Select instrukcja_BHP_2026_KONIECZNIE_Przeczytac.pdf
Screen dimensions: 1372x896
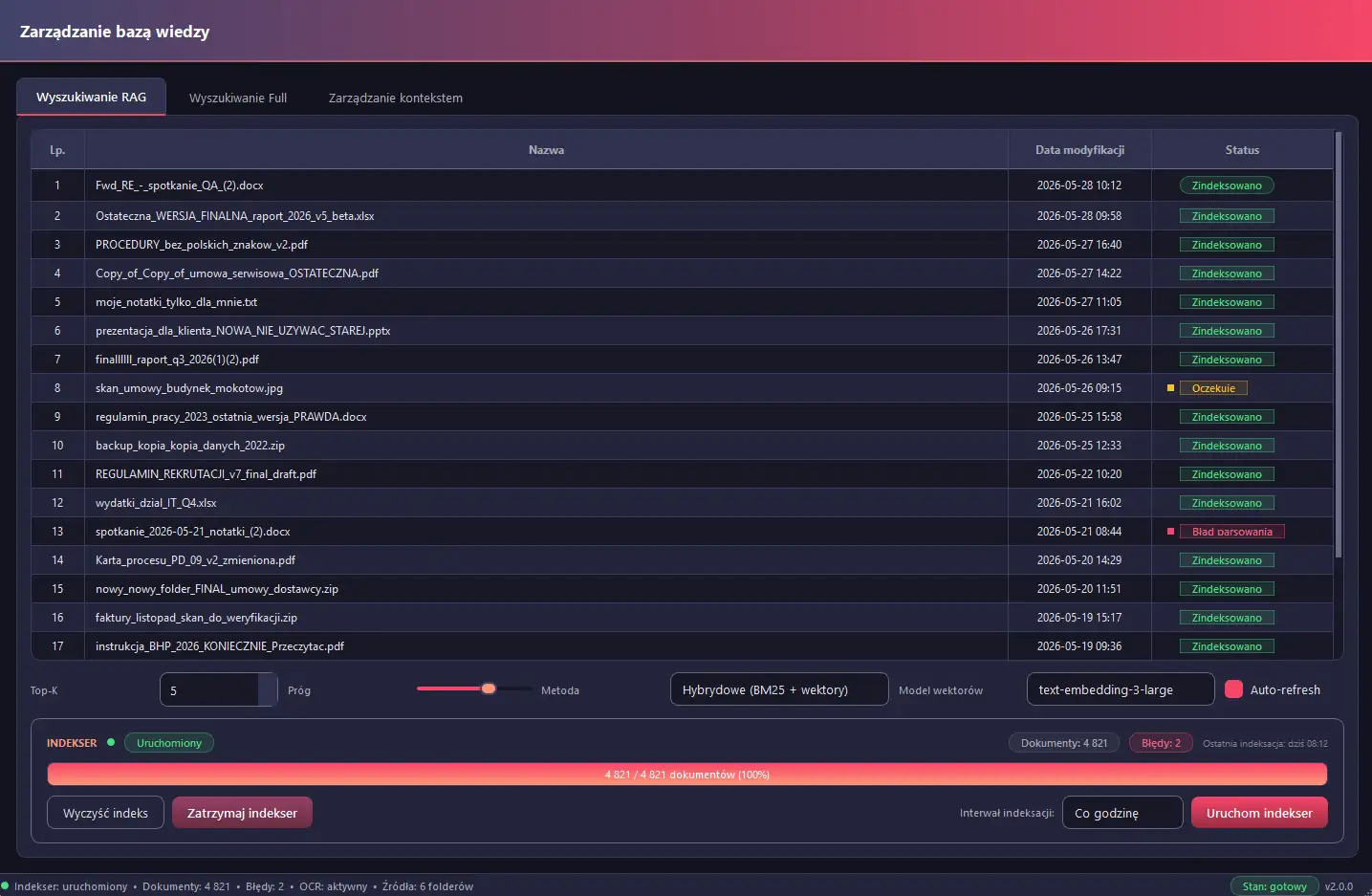click(220, 646)
